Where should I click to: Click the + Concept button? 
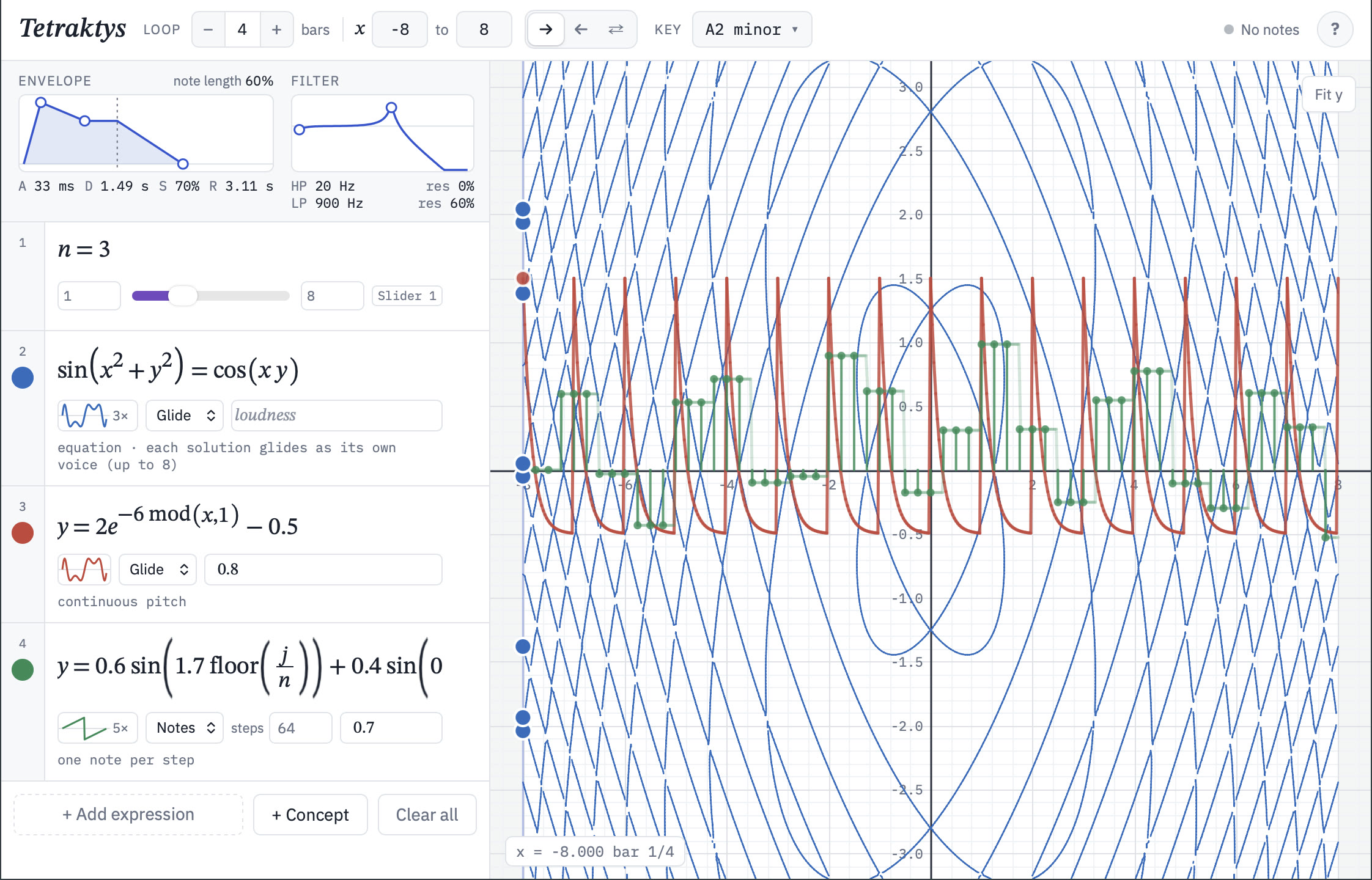(x=311, y=815)
